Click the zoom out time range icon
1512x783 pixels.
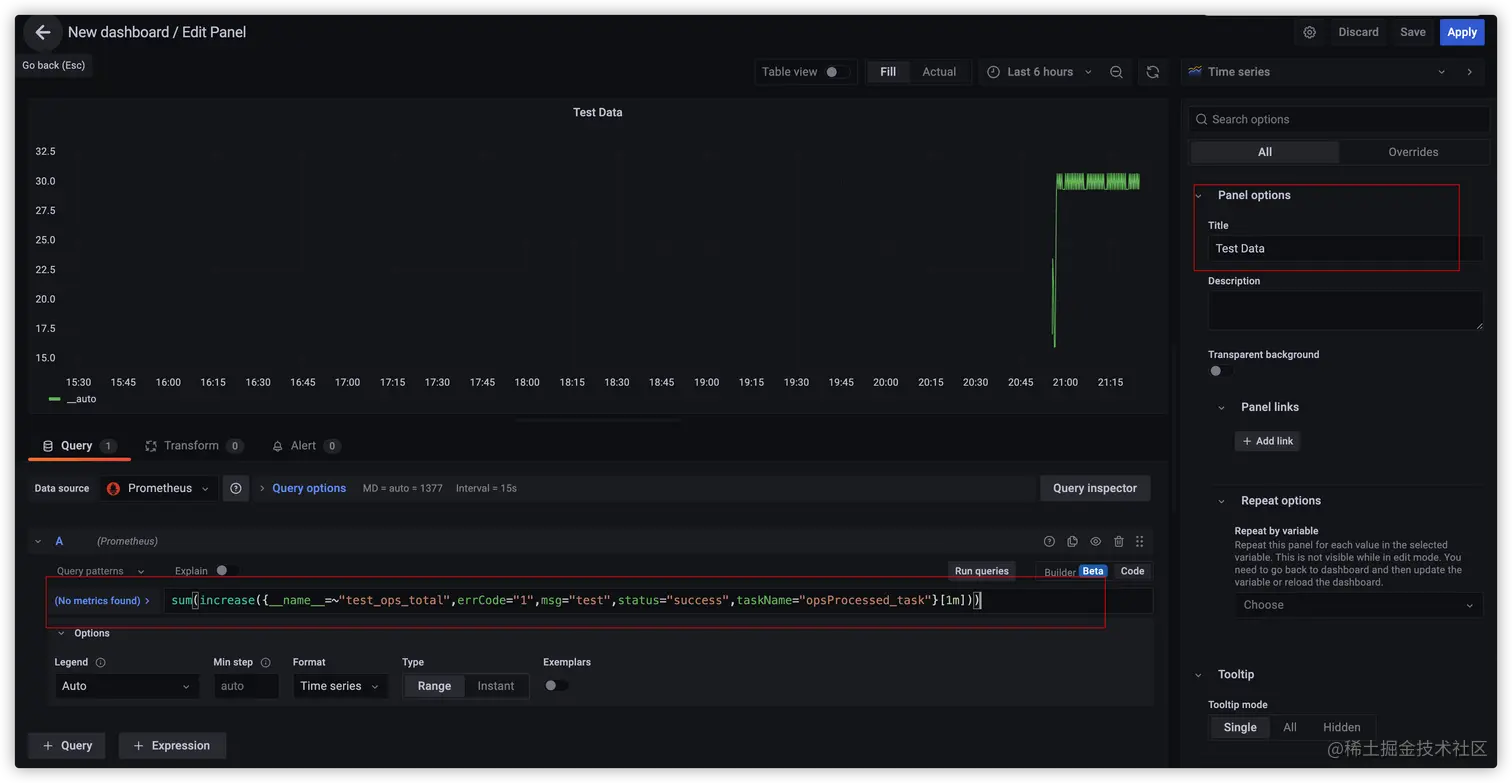(x=1116, y=72)
